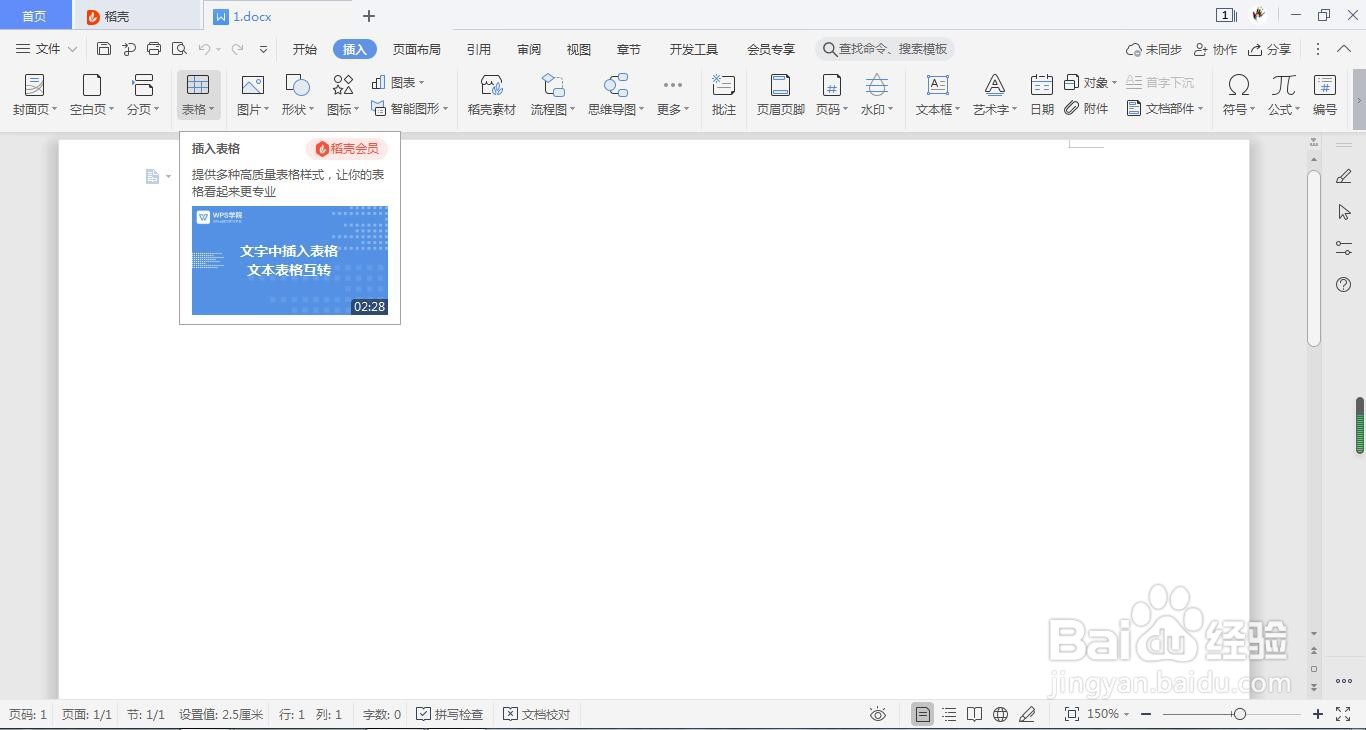Open the Icons (图标) library

click(343, 95)
